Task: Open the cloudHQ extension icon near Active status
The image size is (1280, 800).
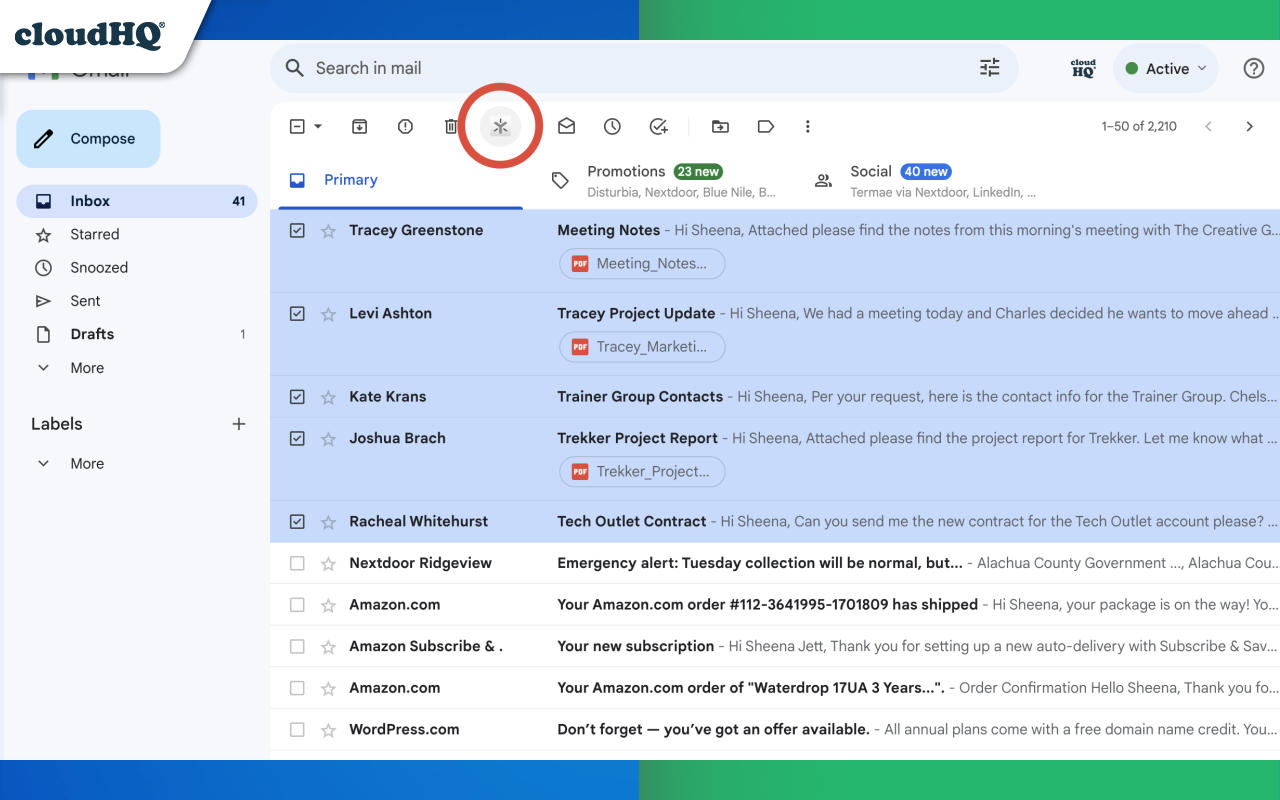Action: pos(1082,67)
